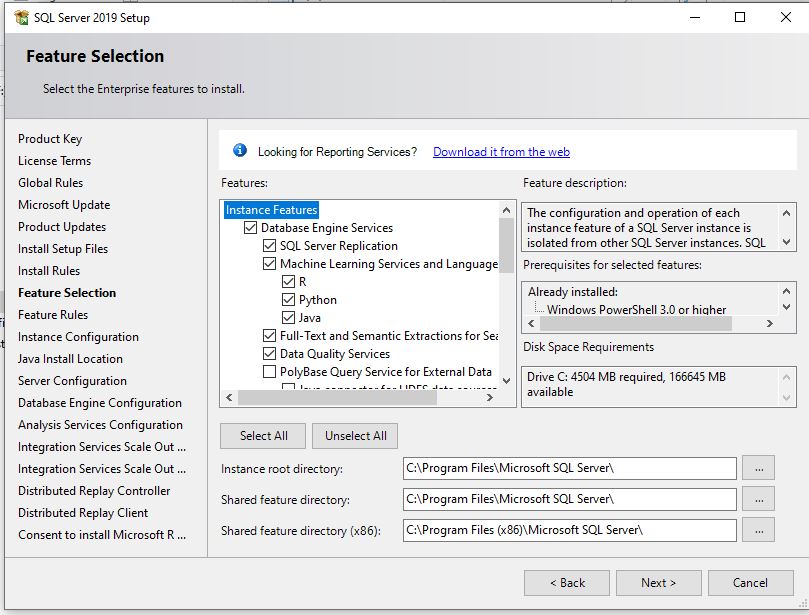Click the Next button
The height and width of the screenshot is (615, 809).
[658, 582]
